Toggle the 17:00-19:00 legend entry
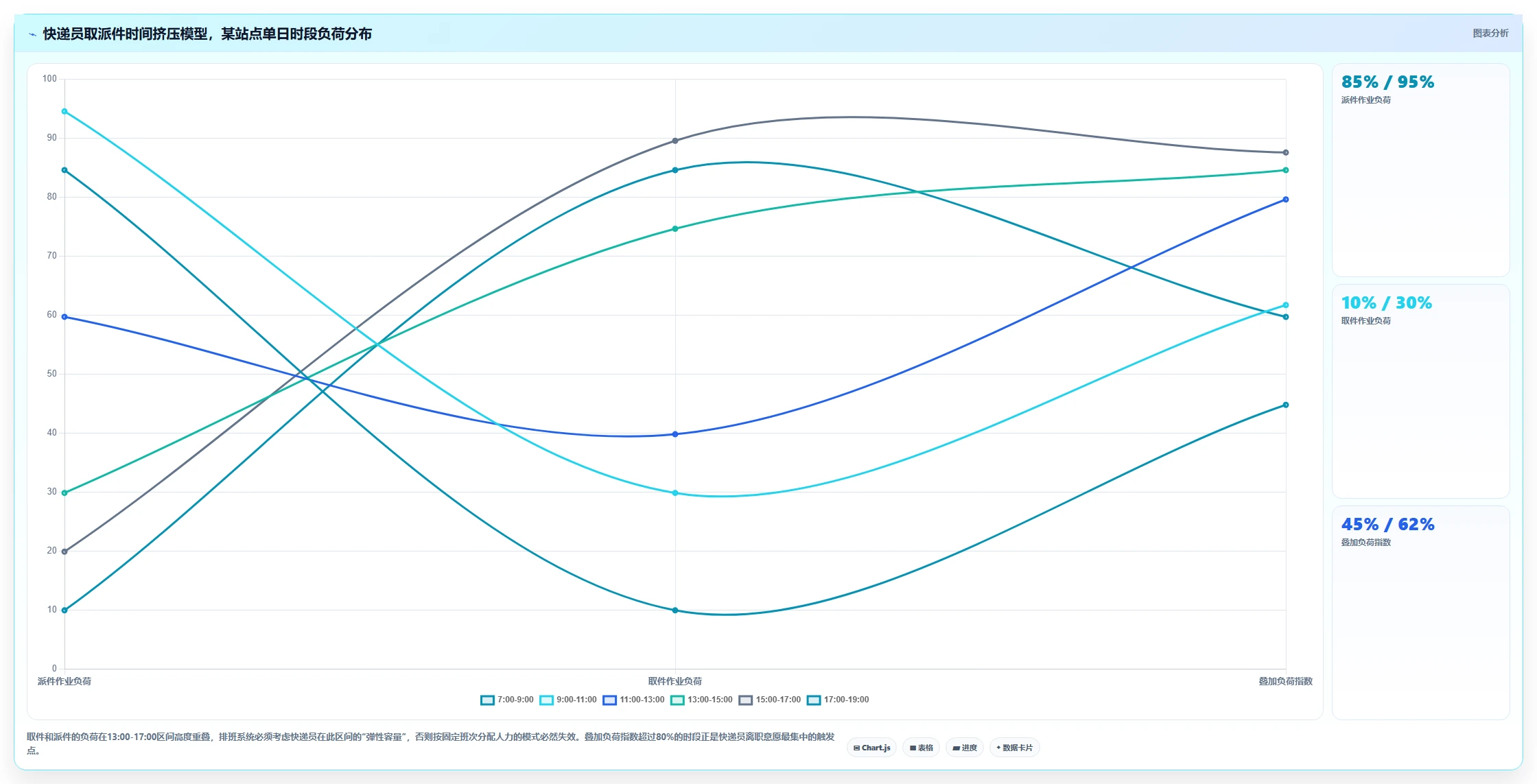 click(x=838, y=700)
